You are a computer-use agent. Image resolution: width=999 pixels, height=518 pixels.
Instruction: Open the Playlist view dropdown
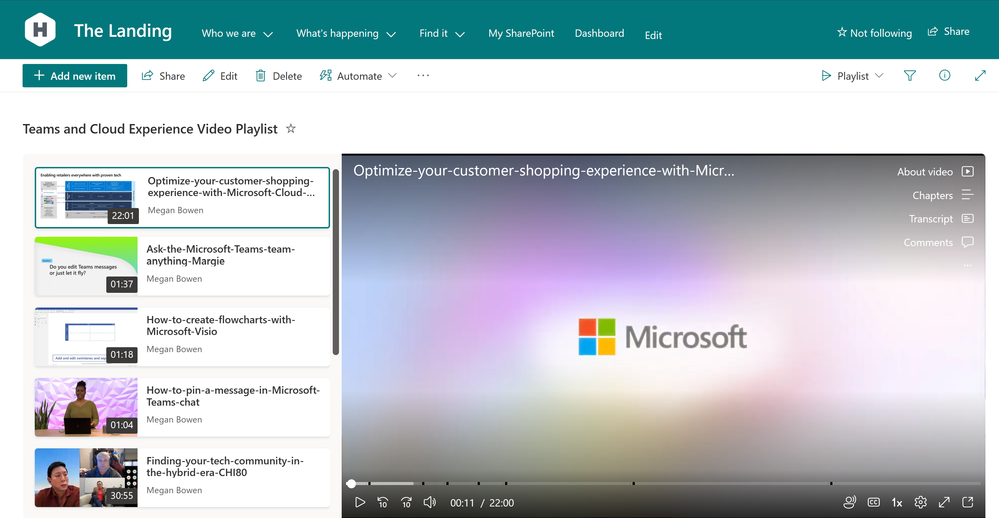click(852, 76)
